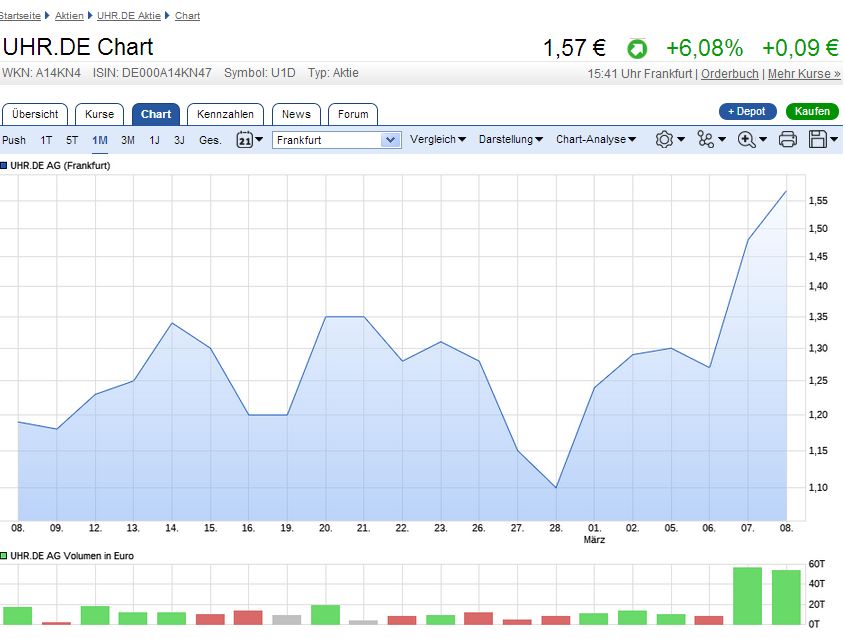Click the Symbol: U1D text

[260, 73]
